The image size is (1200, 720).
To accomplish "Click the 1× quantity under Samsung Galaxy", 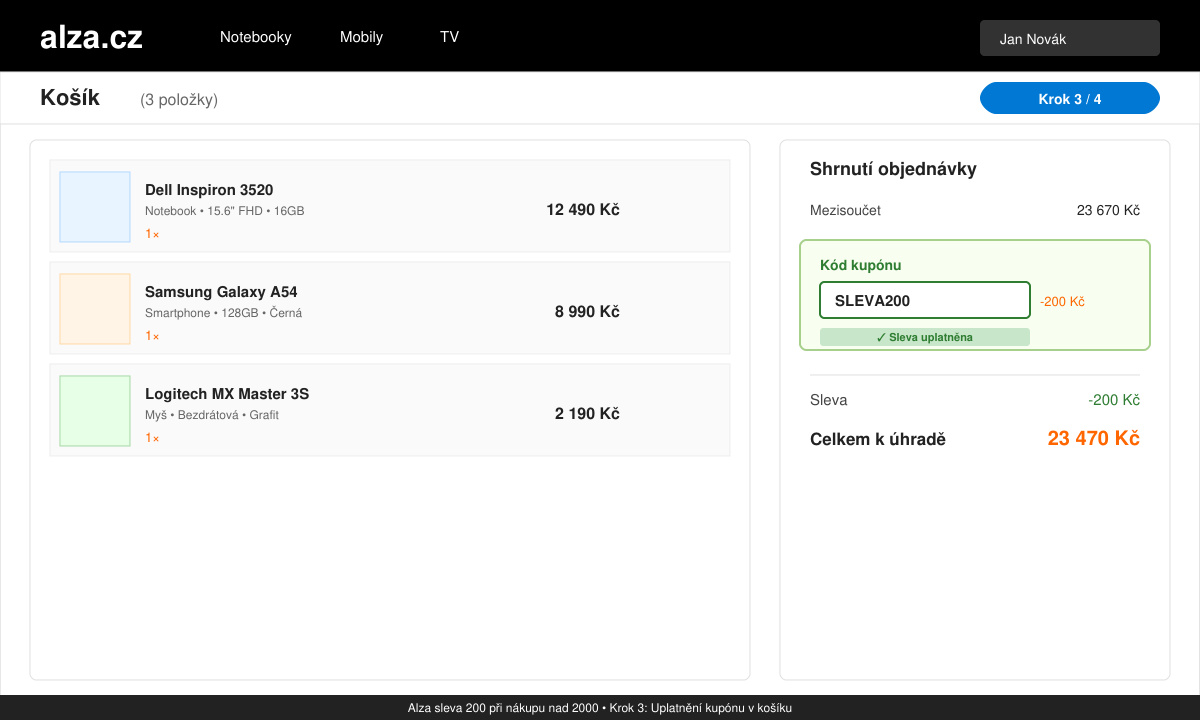I will 152,336.
